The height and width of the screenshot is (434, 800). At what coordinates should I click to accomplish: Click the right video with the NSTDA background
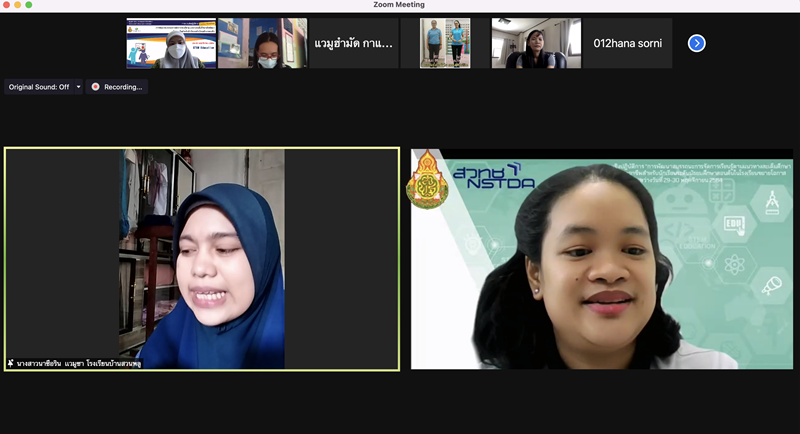[601, 260]
